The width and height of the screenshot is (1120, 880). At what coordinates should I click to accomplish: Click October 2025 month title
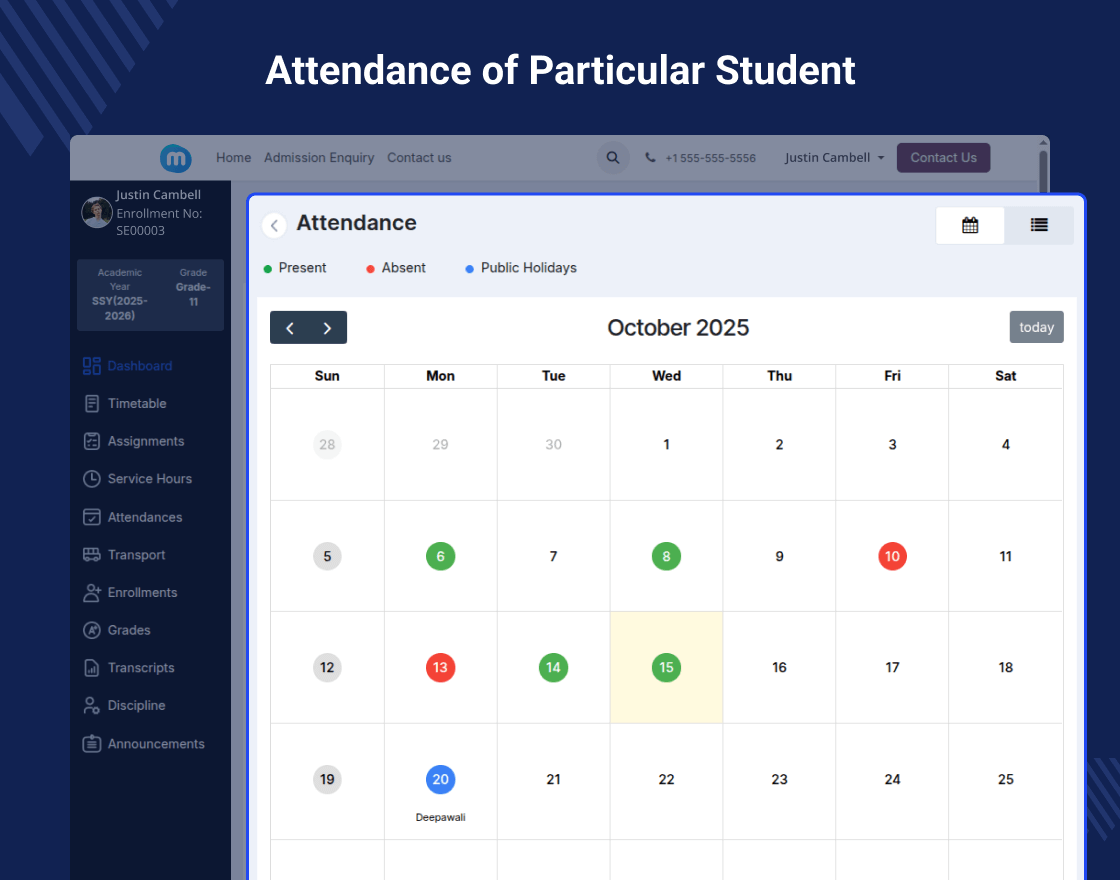678,327
